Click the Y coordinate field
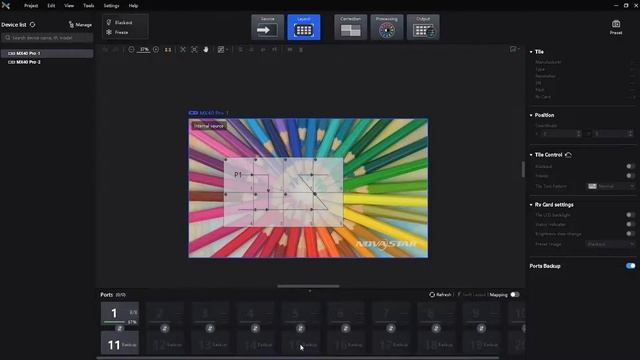The width and height of the screenshot is (640, 360). pyautogui.click(x=613, y=134)
